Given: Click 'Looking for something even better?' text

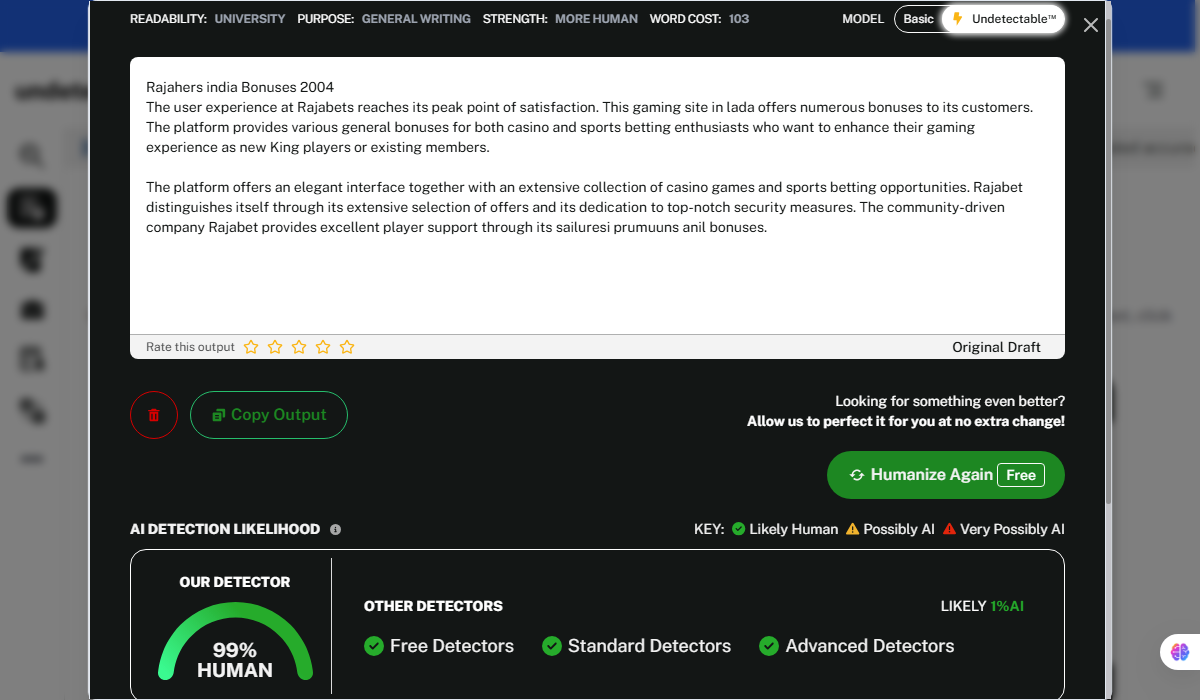Looking at the screenshot, I should (x=950, y=401).
